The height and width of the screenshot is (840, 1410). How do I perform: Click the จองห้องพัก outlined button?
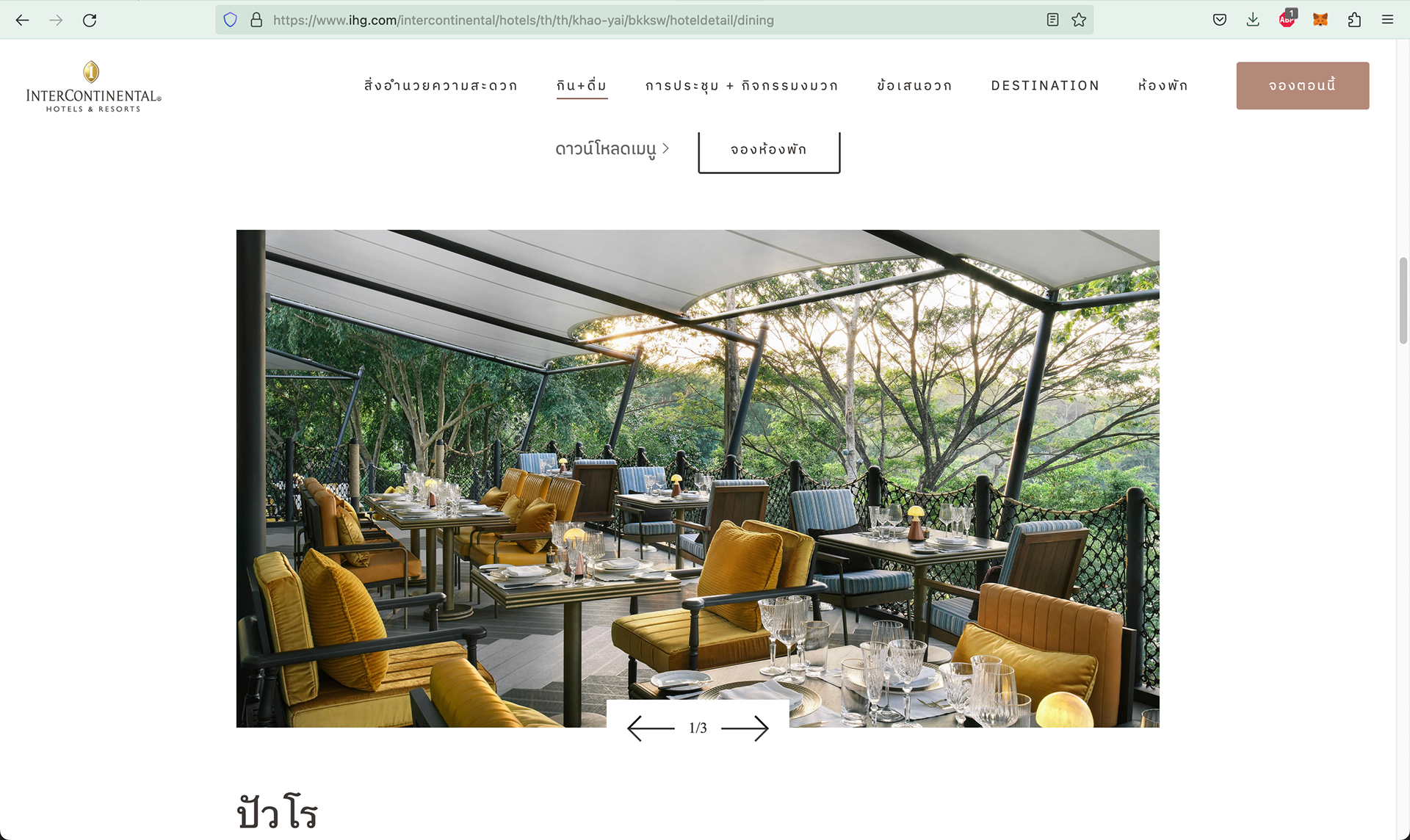click(769, 150)
